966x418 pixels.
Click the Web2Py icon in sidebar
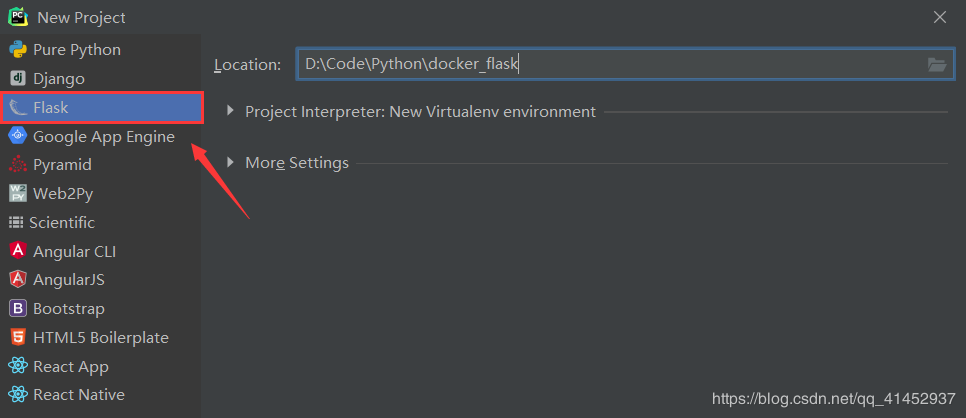coord(17,194)
